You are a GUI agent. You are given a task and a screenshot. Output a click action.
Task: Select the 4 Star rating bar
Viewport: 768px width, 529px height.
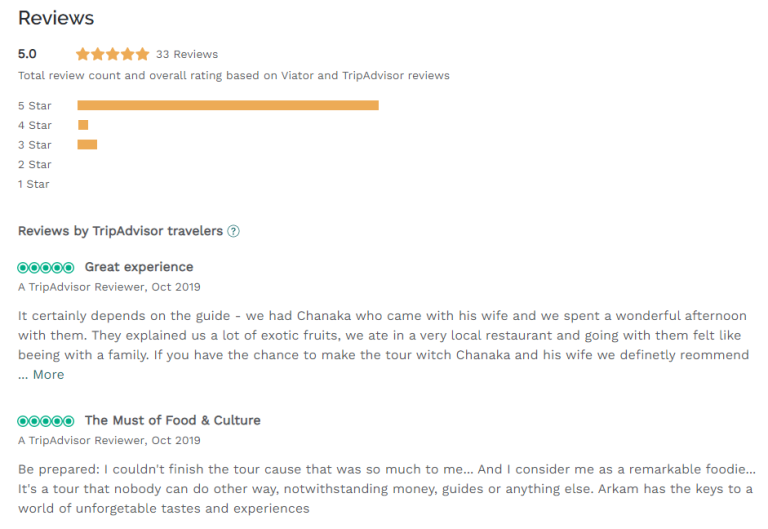click(83, 125)
